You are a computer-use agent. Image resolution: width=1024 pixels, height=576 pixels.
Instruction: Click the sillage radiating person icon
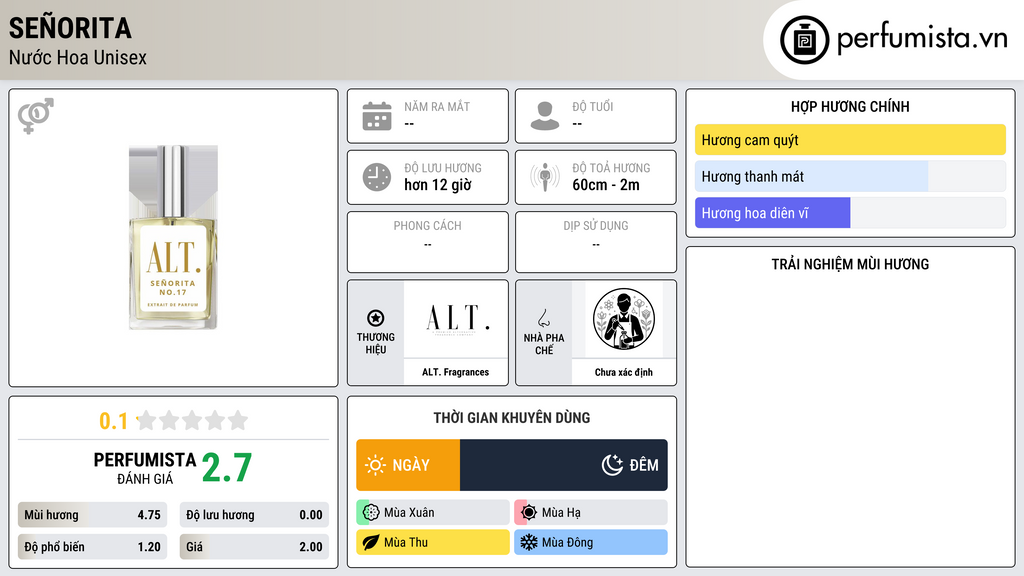point(545,177)
